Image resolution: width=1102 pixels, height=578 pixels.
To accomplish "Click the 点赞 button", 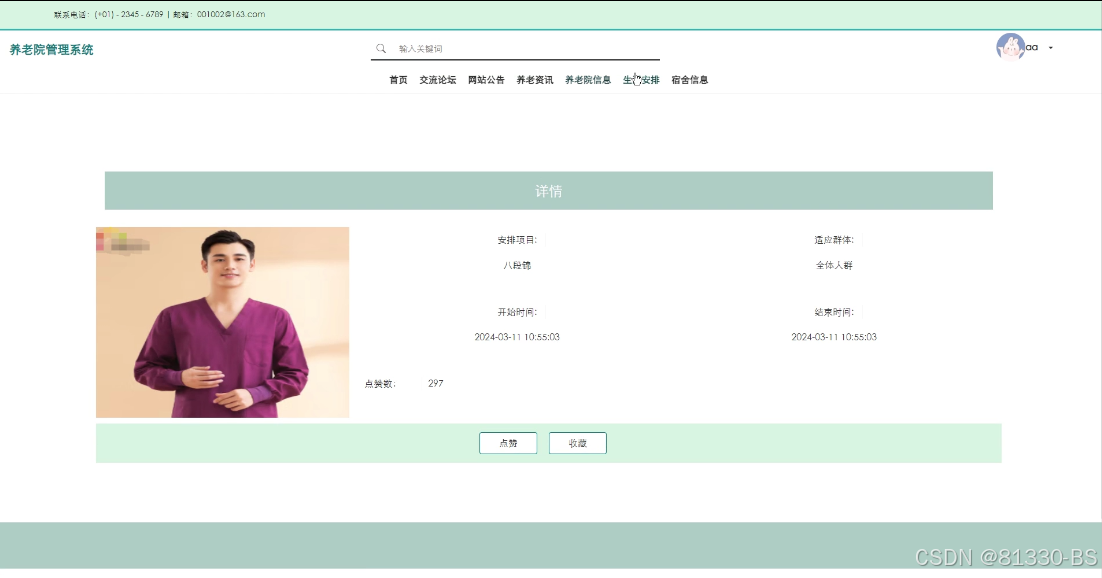I will (508, 443).
